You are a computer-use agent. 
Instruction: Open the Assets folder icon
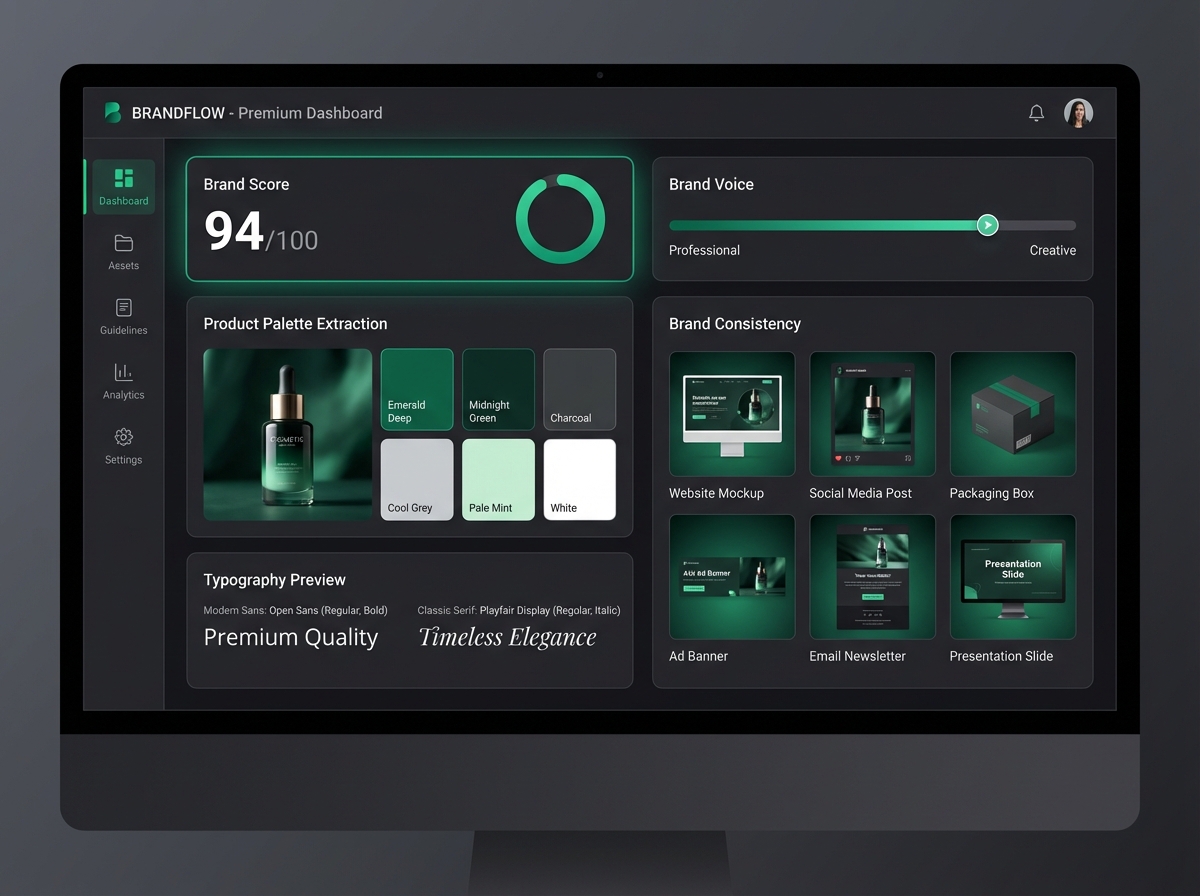coord(124,243)
